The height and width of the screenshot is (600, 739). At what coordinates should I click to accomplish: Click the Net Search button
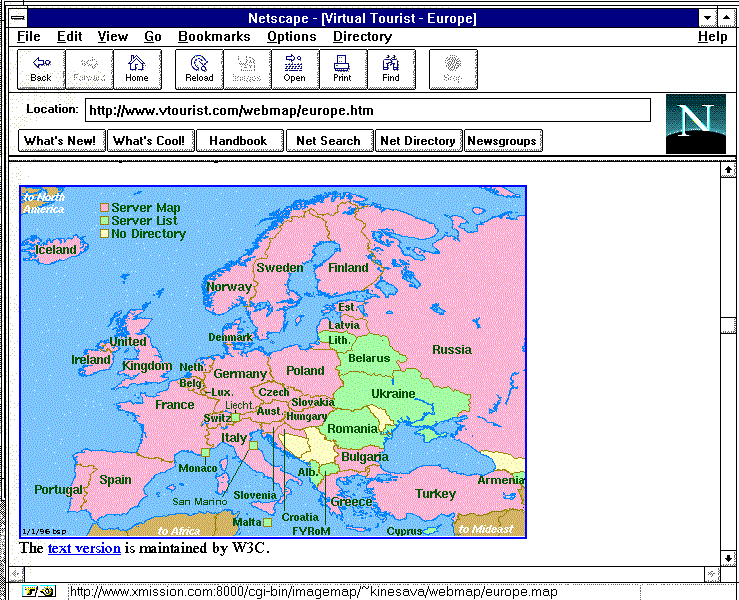(x=329, y=140)
